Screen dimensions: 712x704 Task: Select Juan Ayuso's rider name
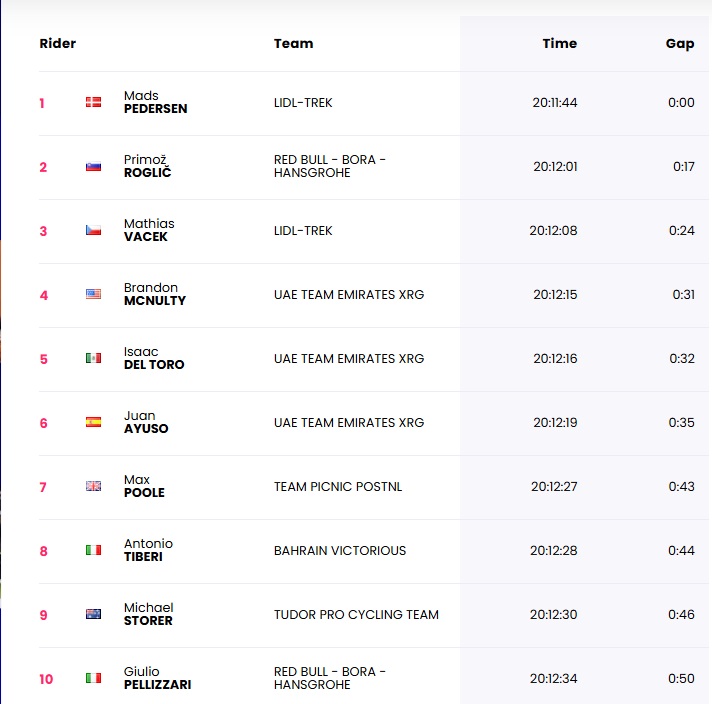[x=146, y=422]
